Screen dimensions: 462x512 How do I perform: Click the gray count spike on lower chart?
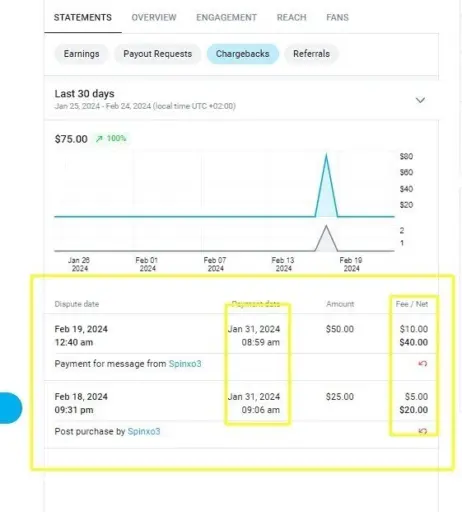point(326,238)
